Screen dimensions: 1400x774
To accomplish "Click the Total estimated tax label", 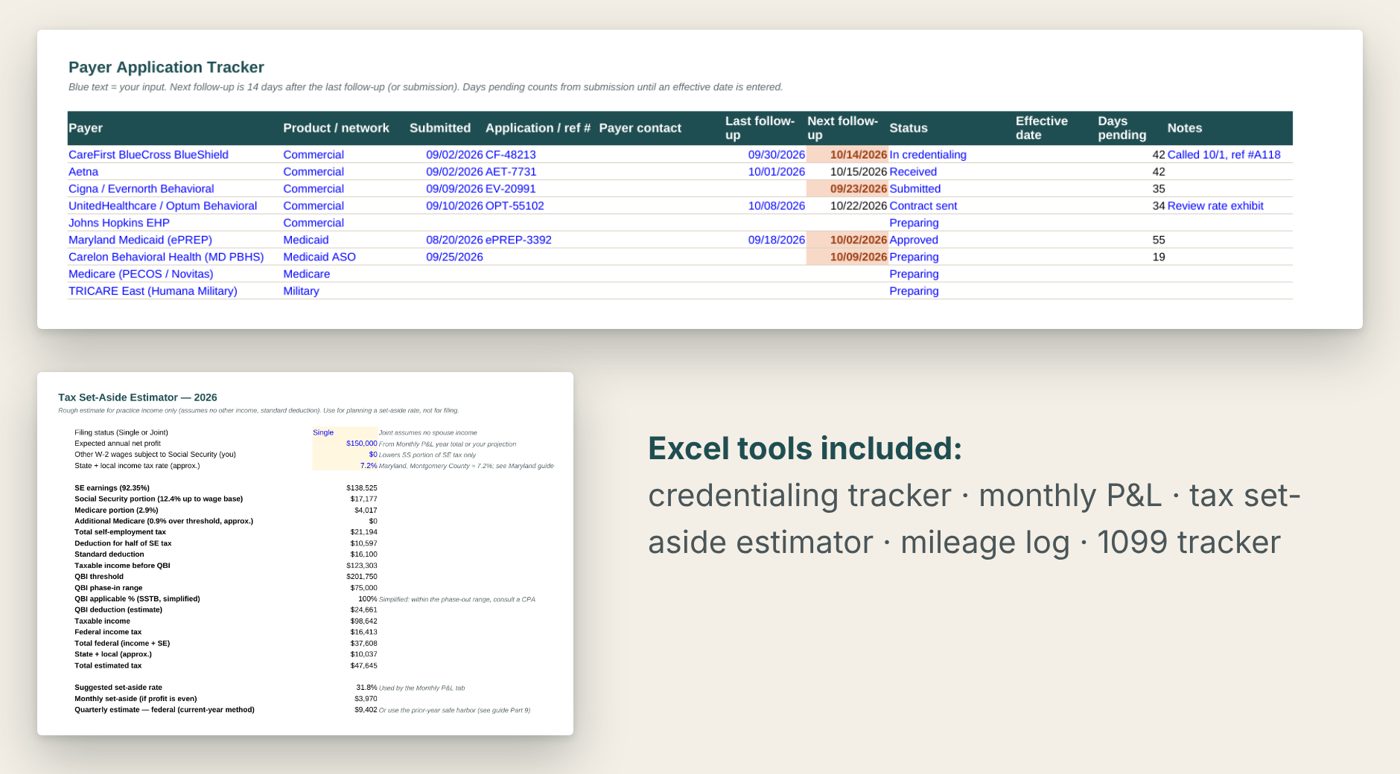I will 108,665.
